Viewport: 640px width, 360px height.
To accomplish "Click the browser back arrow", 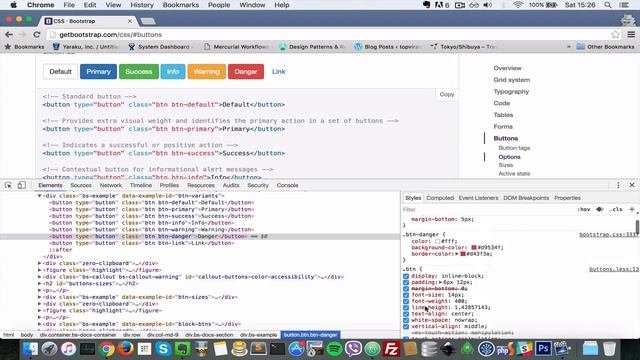I will (9, 35).
